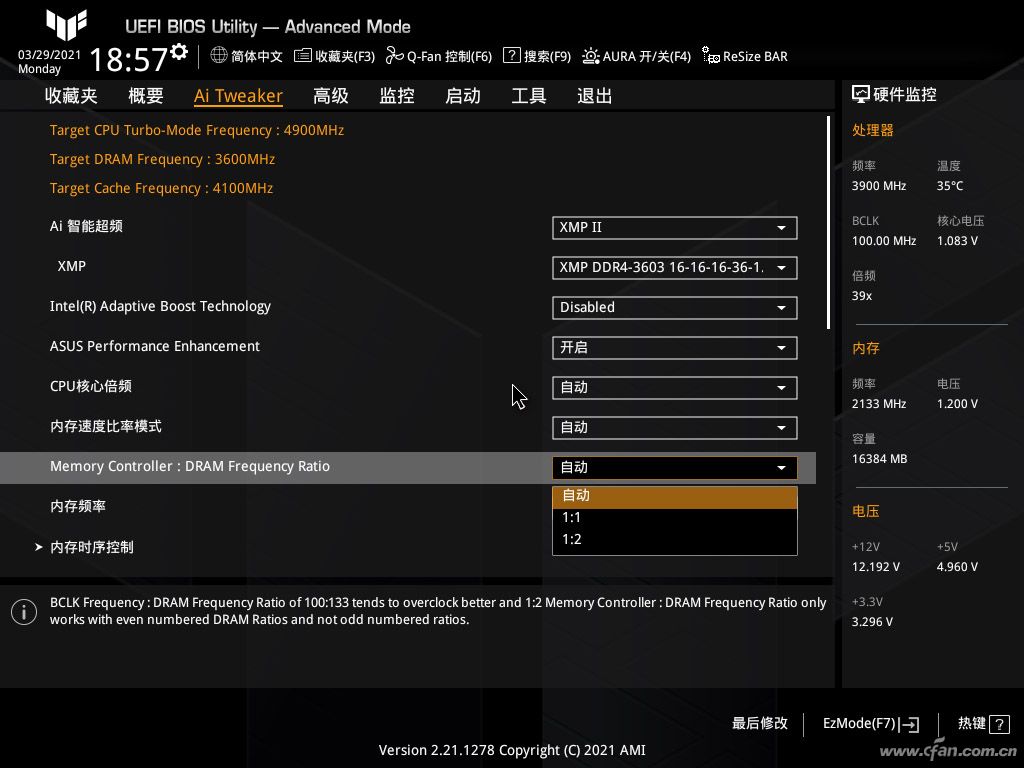Viewport: 1024px width, 768px height.
Task: Open the 概要 tab
Action: tap(146, 96)
